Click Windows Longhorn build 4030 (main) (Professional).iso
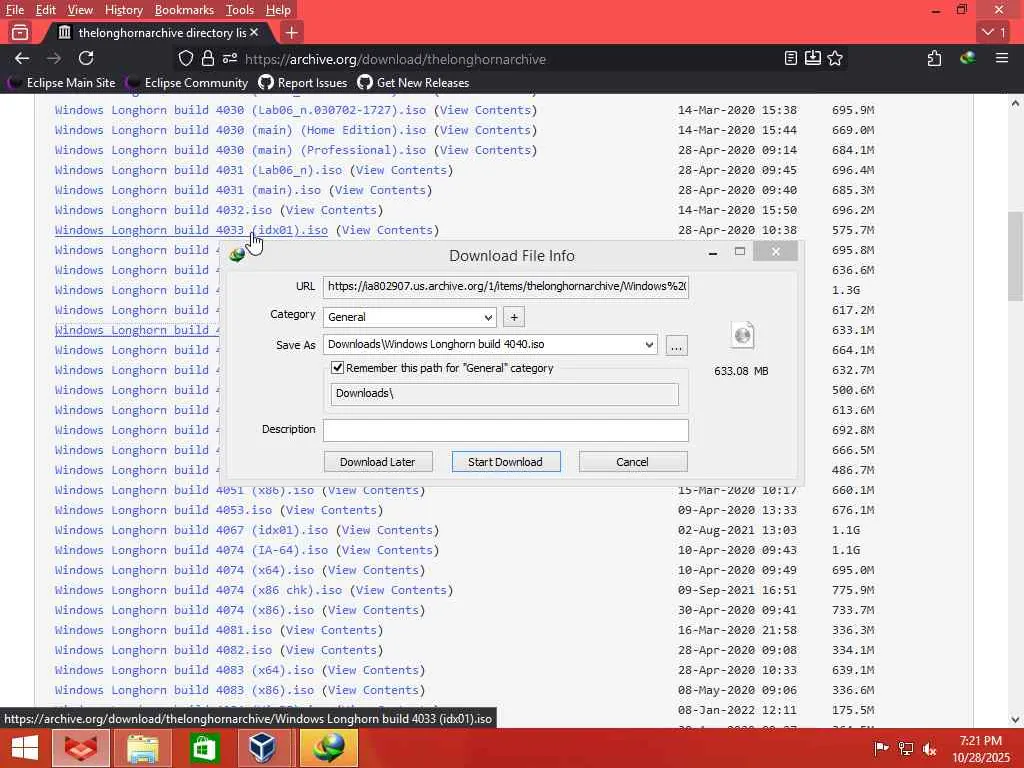 240,150
